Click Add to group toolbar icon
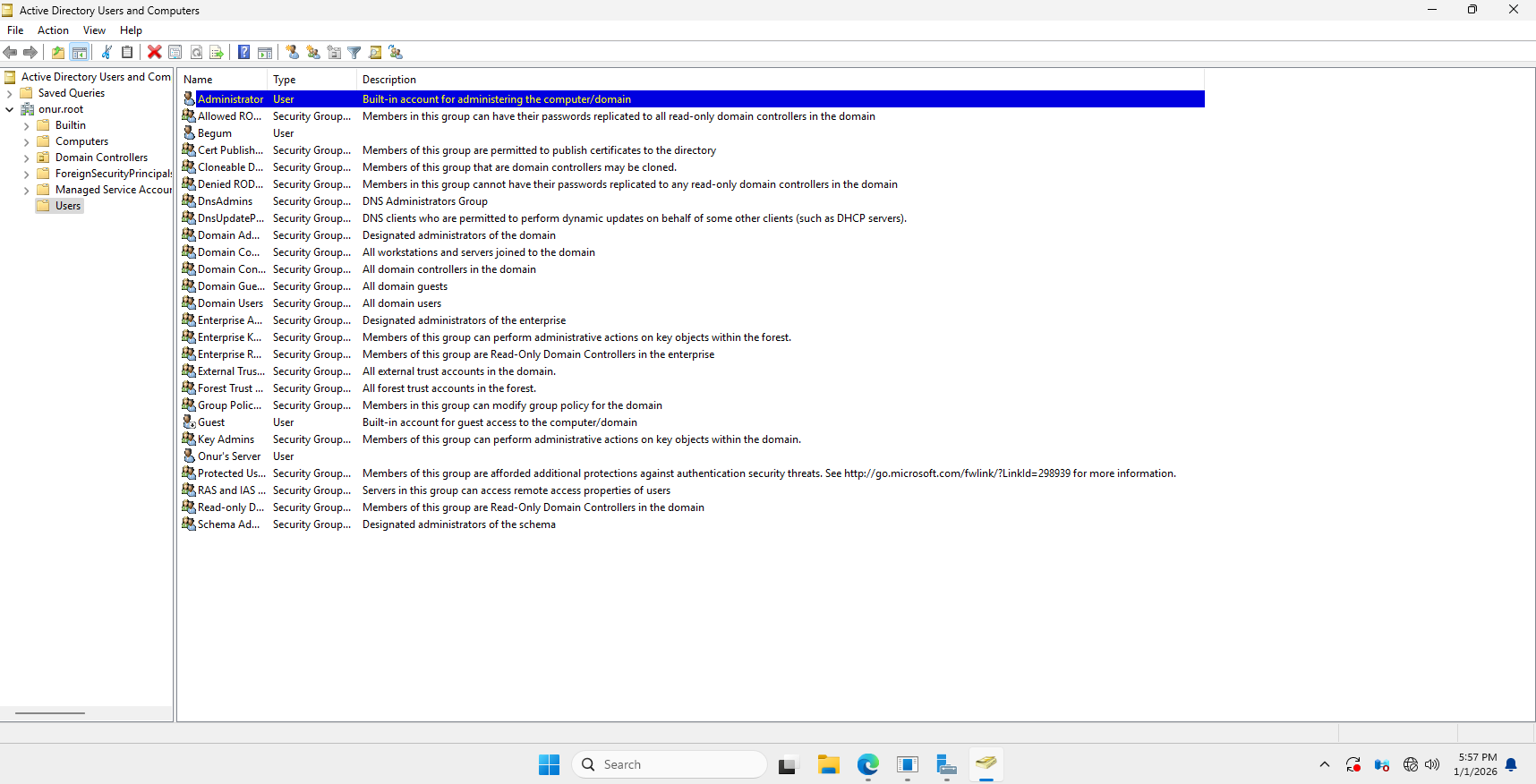This screenshot has height=784, width=1536. click(x=396, y=53)
